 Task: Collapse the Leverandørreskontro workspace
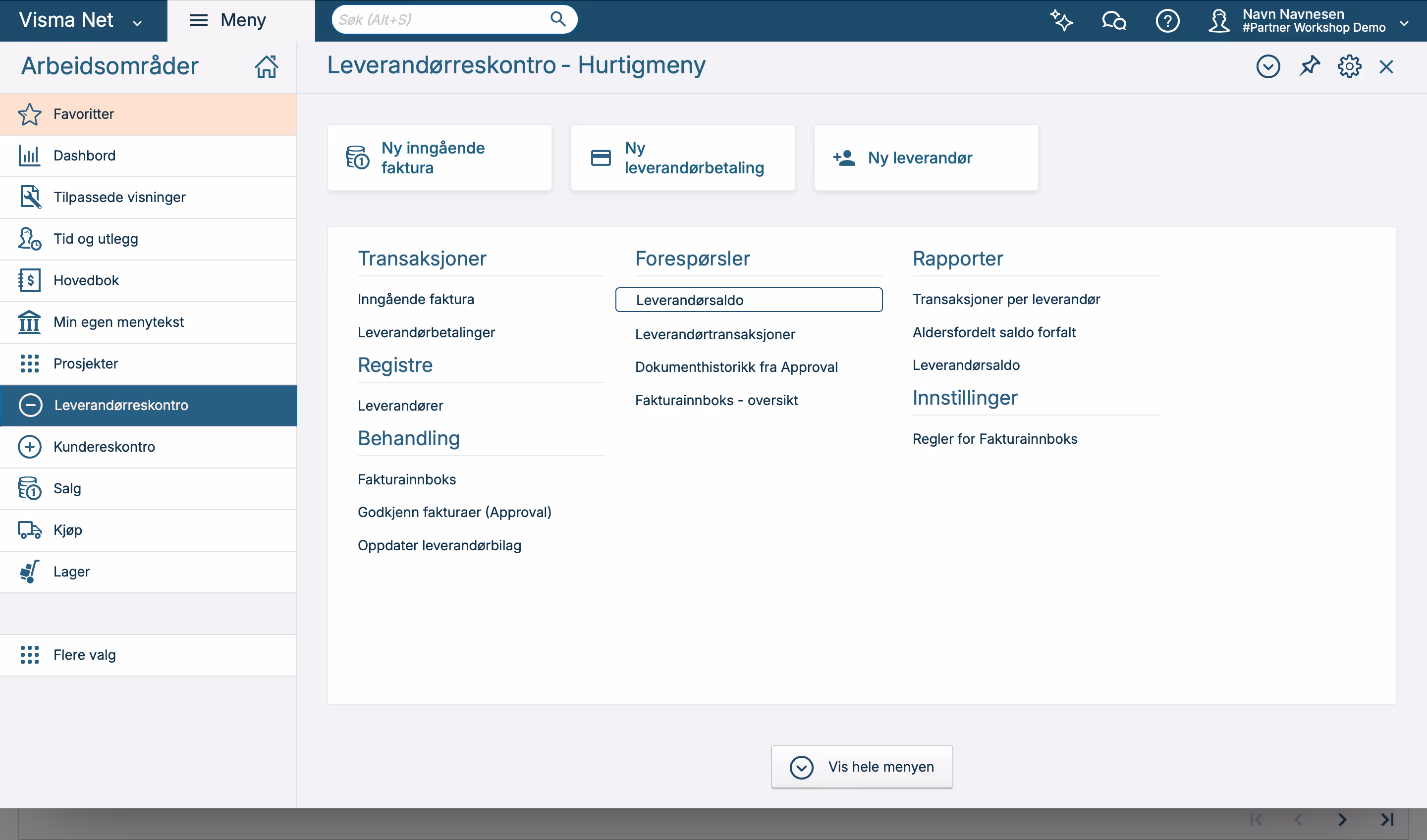point(31,405)
